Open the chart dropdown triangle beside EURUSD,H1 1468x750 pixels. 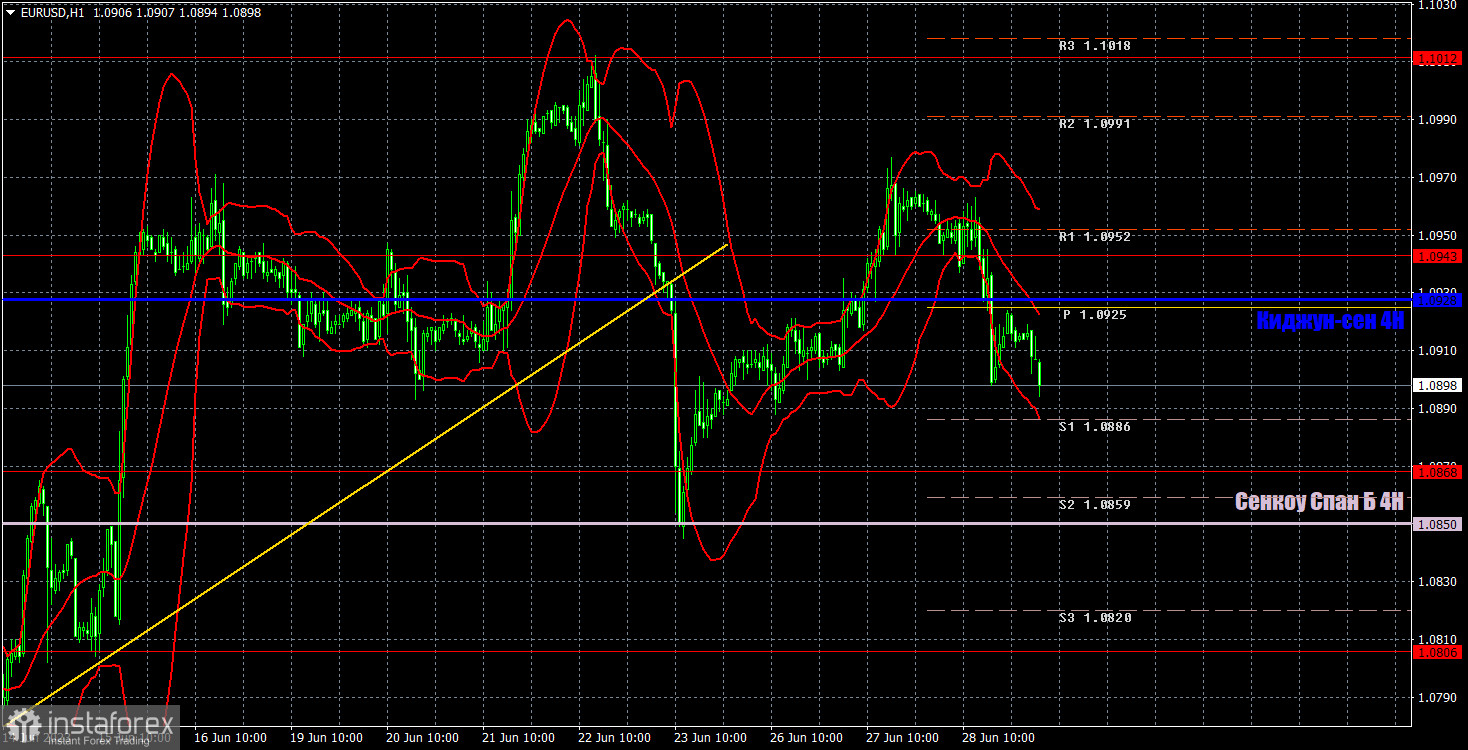pos(10,13)
